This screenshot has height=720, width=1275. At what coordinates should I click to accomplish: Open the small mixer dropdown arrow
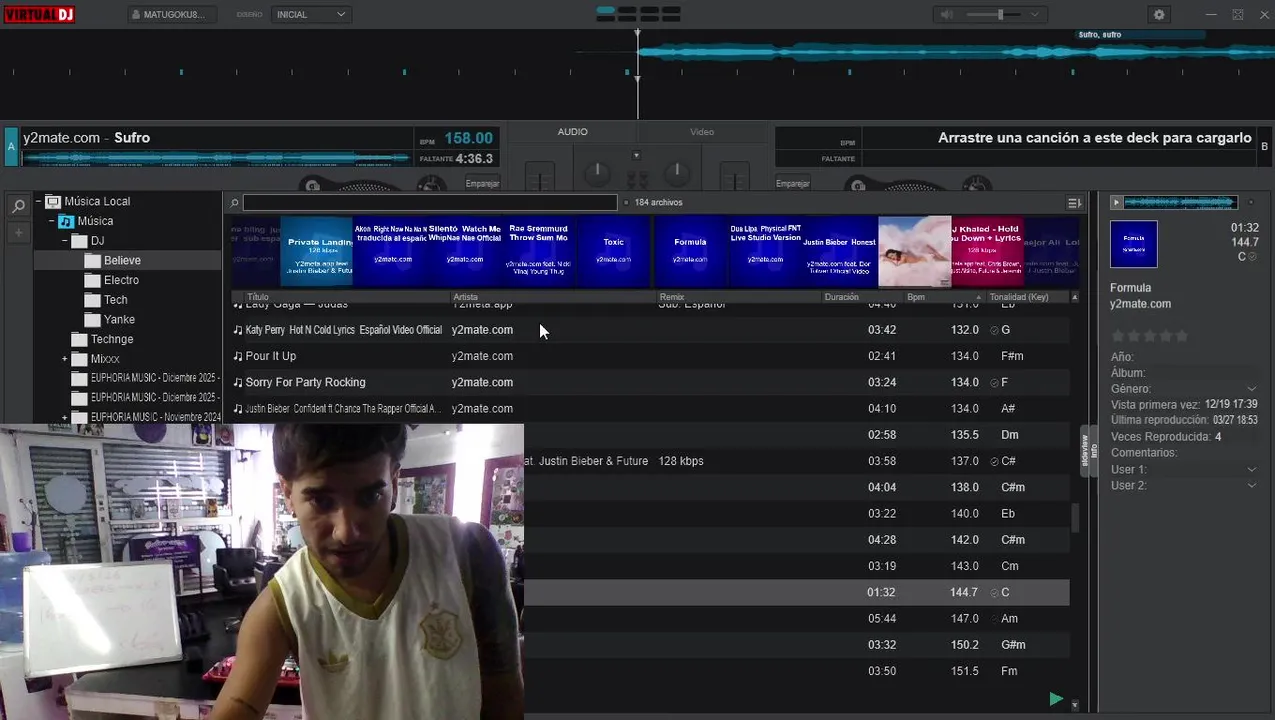636,155
